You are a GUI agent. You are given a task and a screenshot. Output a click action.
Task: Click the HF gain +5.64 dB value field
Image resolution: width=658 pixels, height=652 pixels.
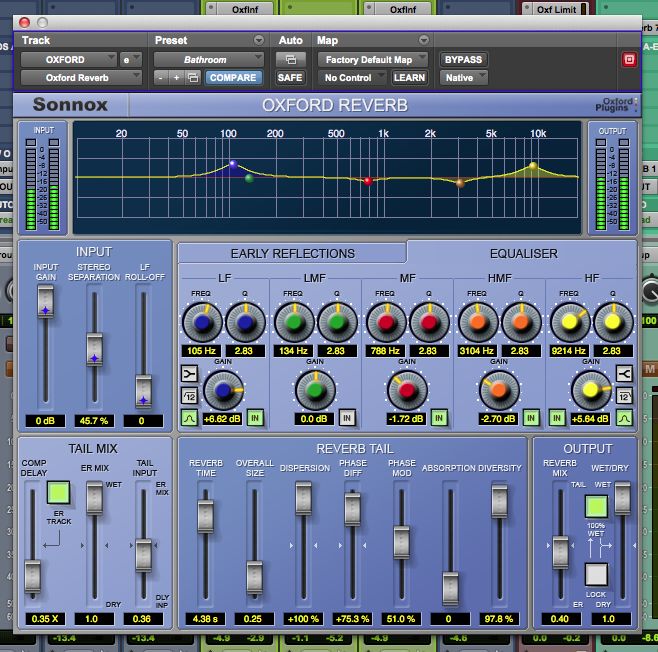coord(590,418)
